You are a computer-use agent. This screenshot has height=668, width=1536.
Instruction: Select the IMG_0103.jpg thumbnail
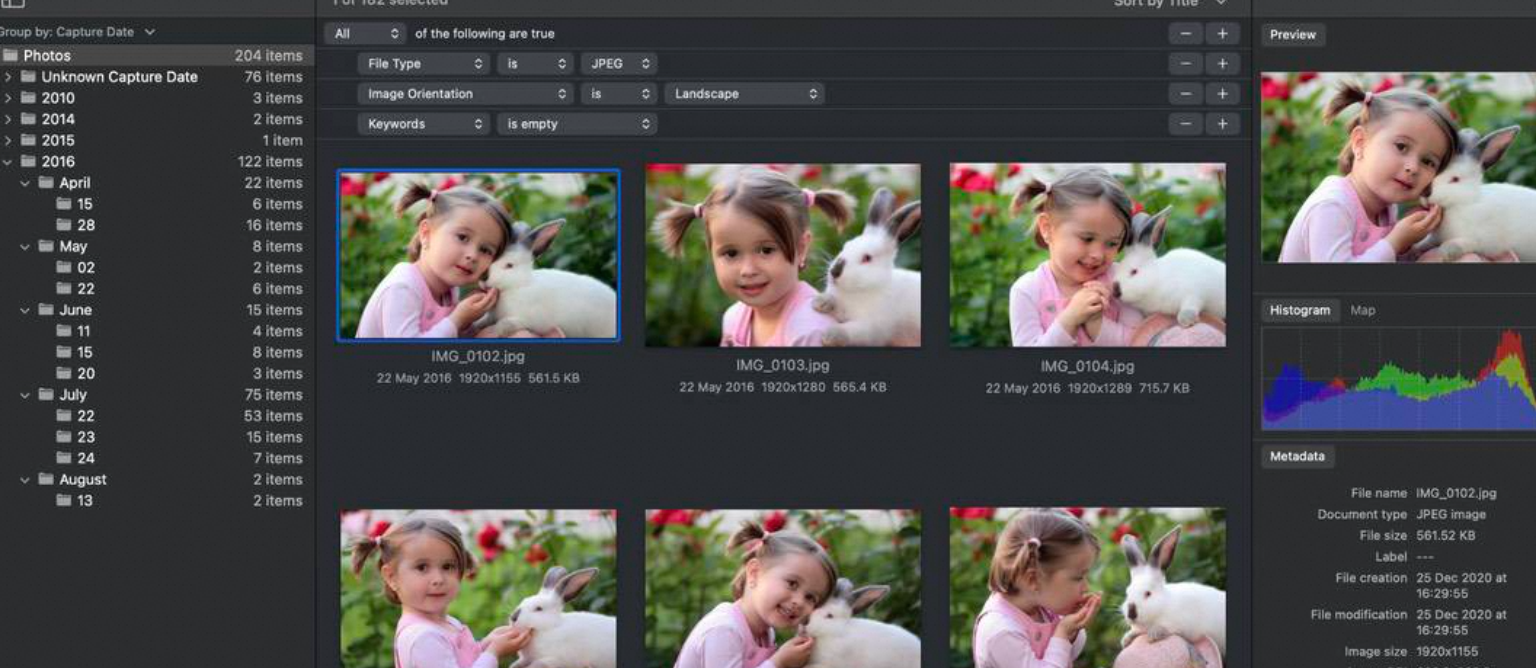pos(783,256)
